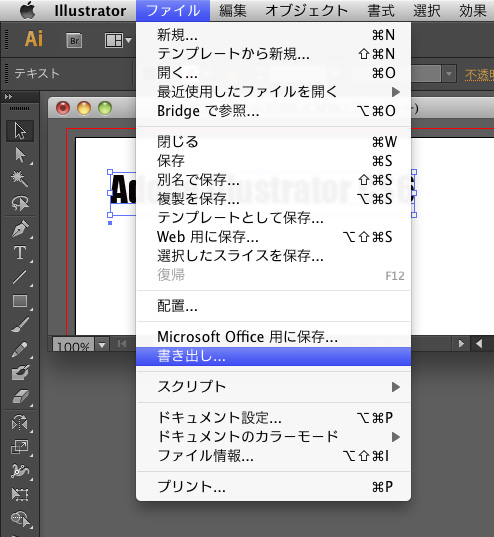Select the Warp tool
The height and width of the screenshot is (537, 494).
tap(20, 471)
